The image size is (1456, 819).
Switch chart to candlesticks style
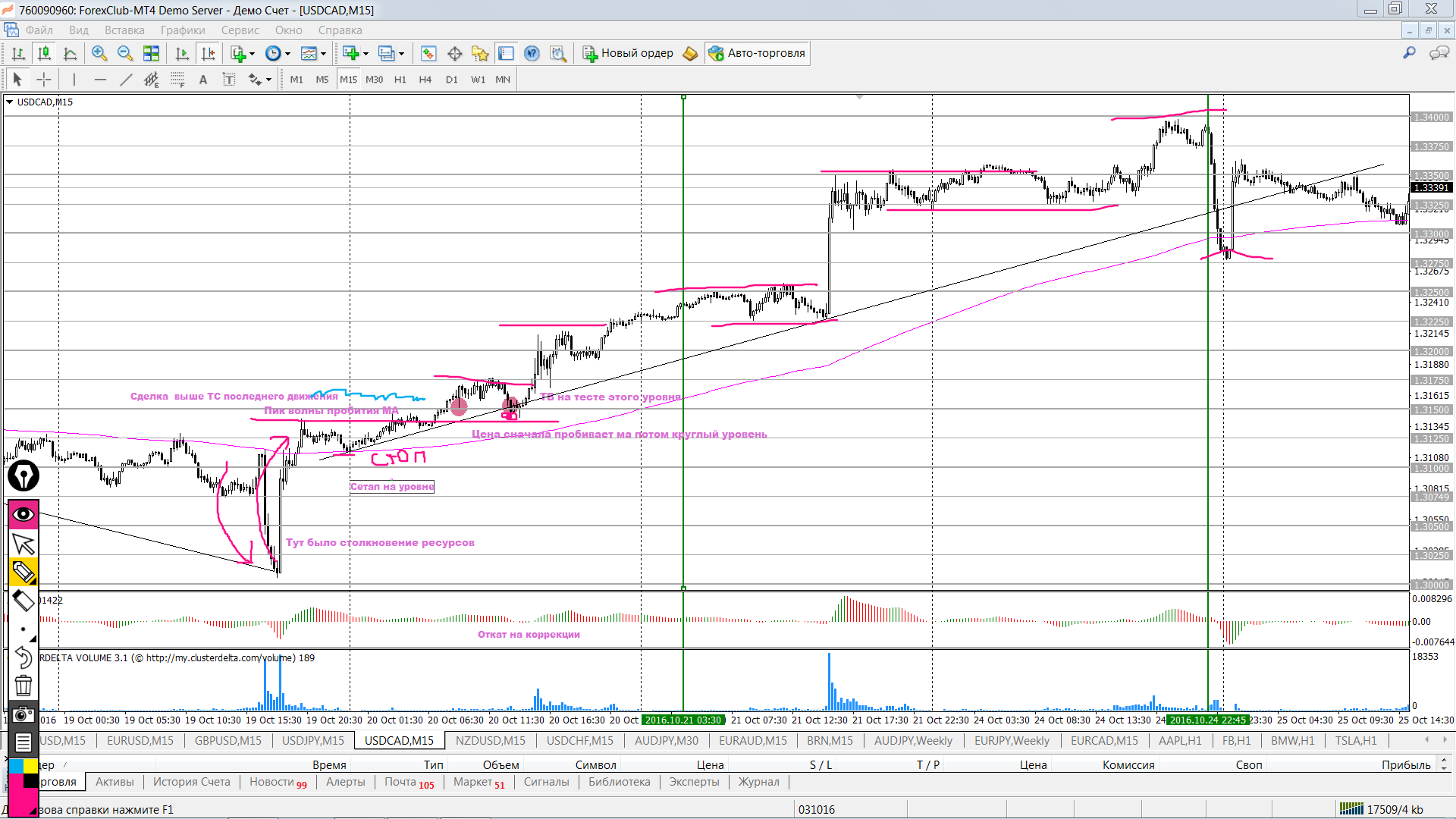tap(44, 53)
